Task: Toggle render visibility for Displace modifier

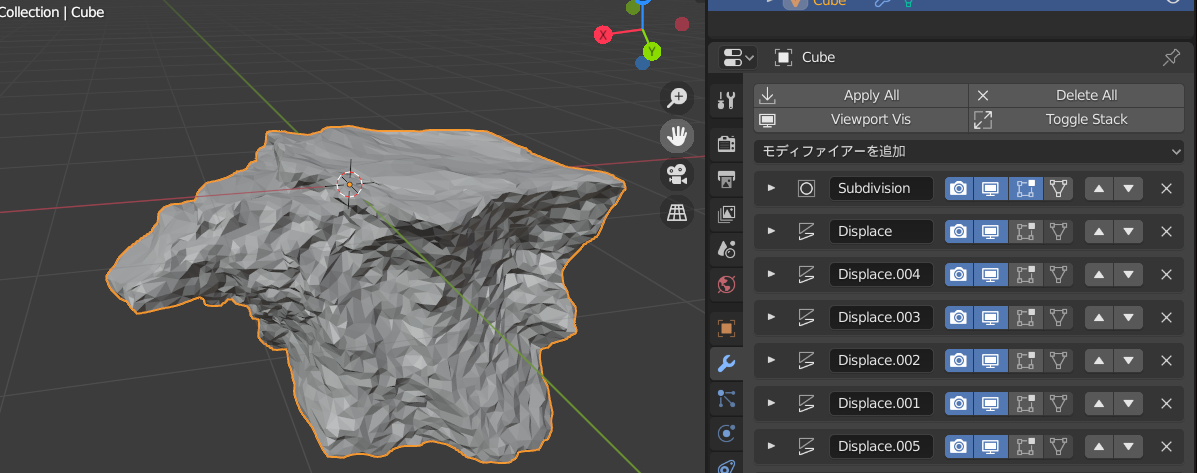Action: [960, 231]
